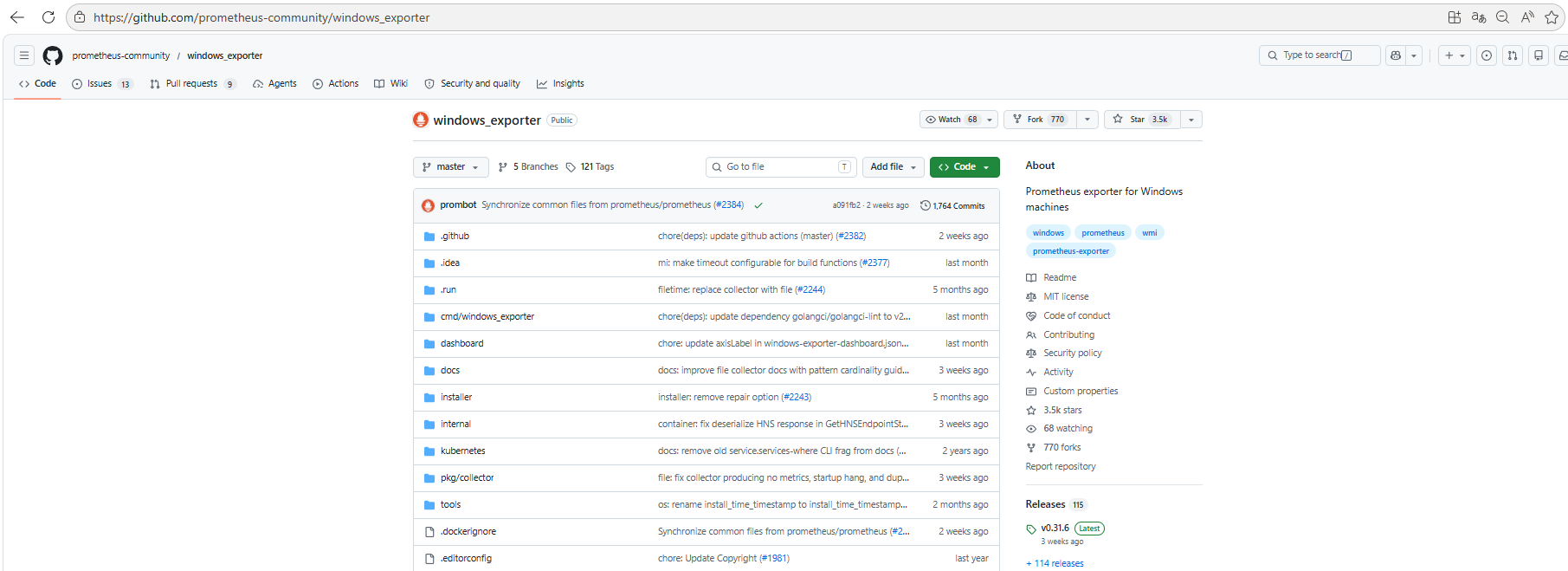Open the browser translate icon
The width and height of the screenshot is (1568, 571).
1479,17
